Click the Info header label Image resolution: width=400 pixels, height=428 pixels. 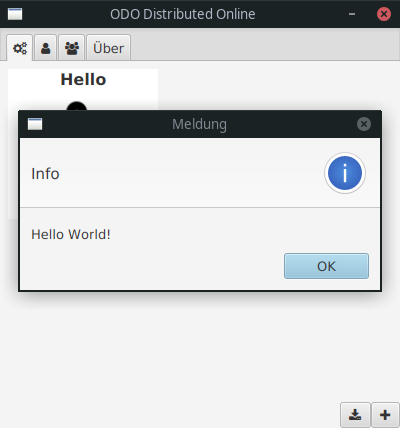pyautogui.click(x=45, y=173)
